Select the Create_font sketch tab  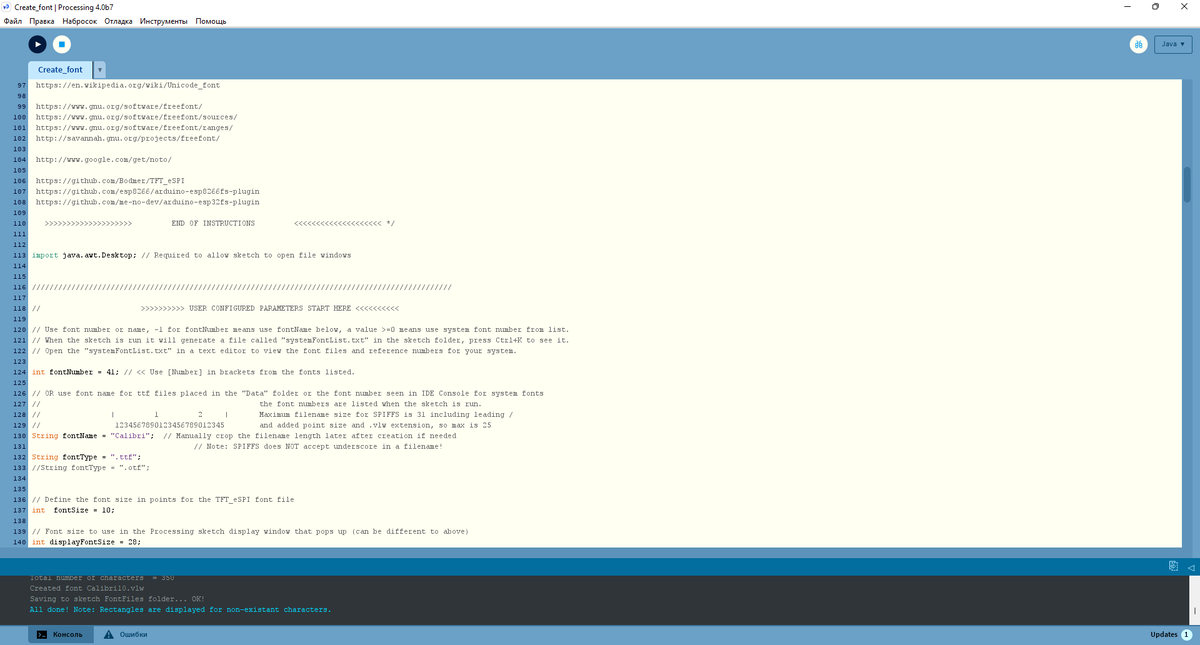[60, 69]
